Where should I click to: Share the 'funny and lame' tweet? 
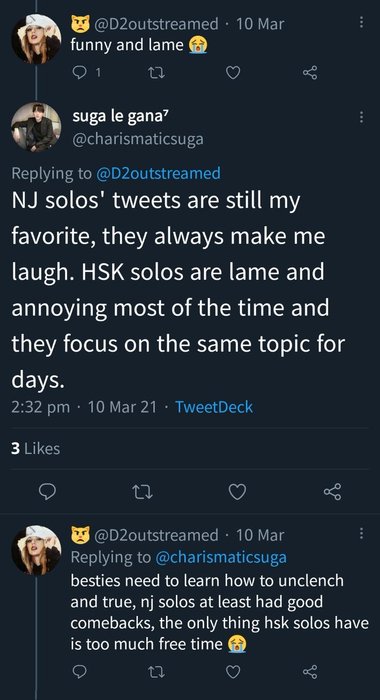pyautogui.click(x=310, y=73)
